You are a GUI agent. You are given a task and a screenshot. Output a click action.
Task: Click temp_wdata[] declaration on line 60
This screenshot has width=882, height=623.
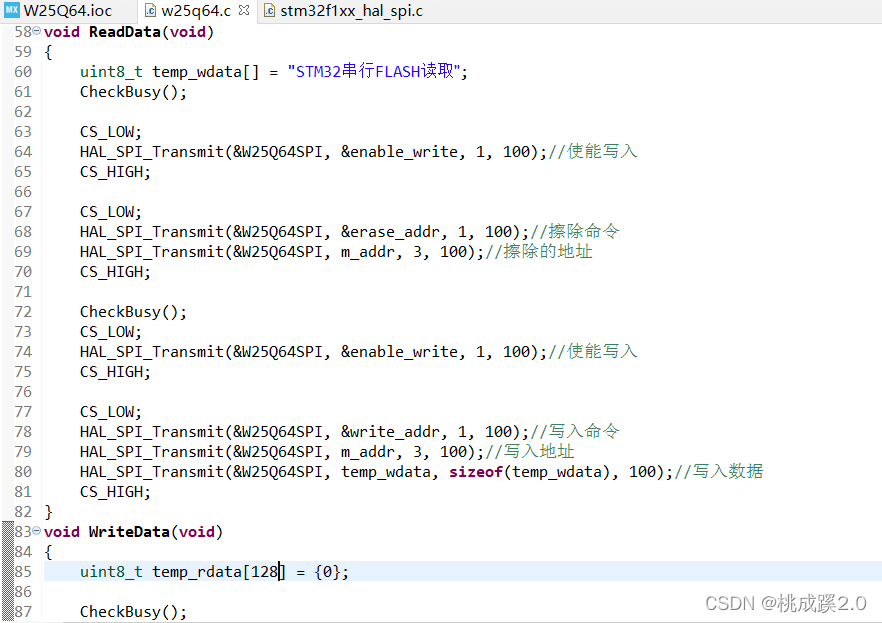coord(206,72)
